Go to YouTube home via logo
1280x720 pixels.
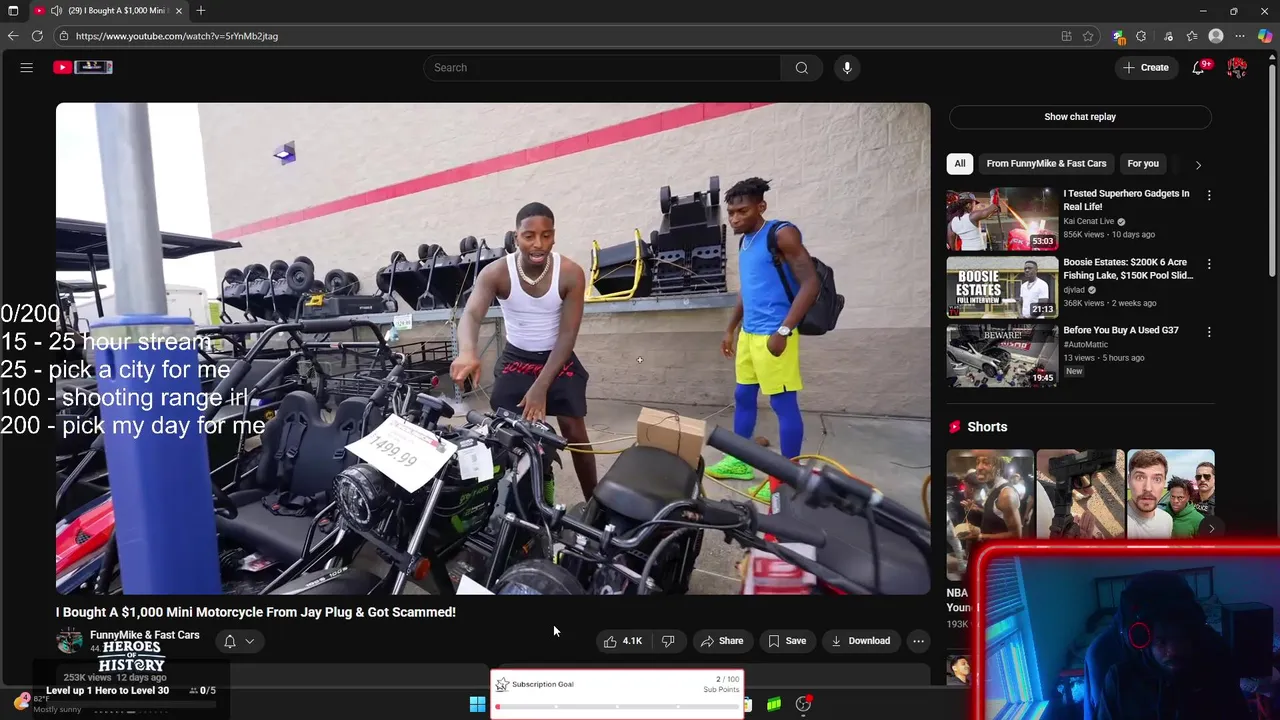tap(83, 67)
